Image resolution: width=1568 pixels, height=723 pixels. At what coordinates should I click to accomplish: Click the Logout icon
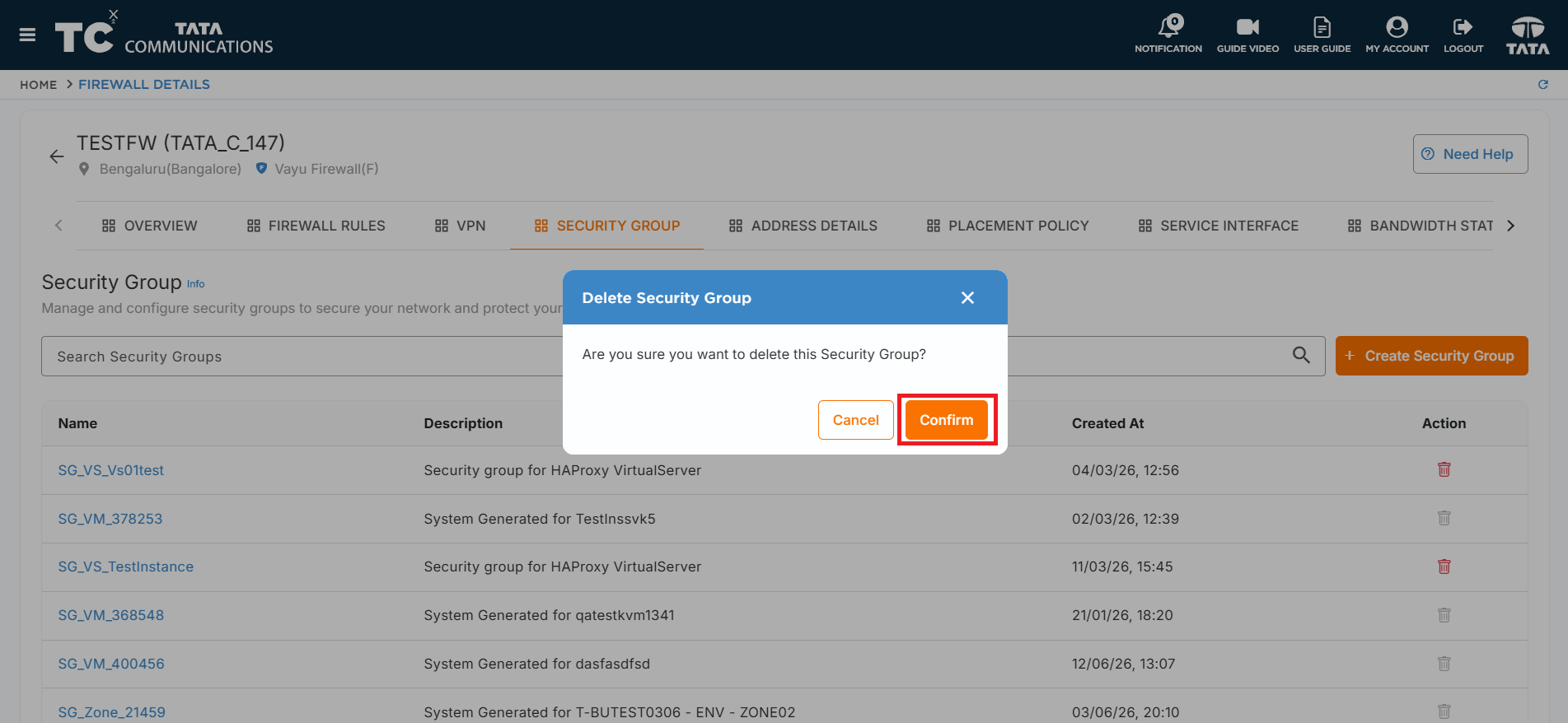[x=1463, y=35]
